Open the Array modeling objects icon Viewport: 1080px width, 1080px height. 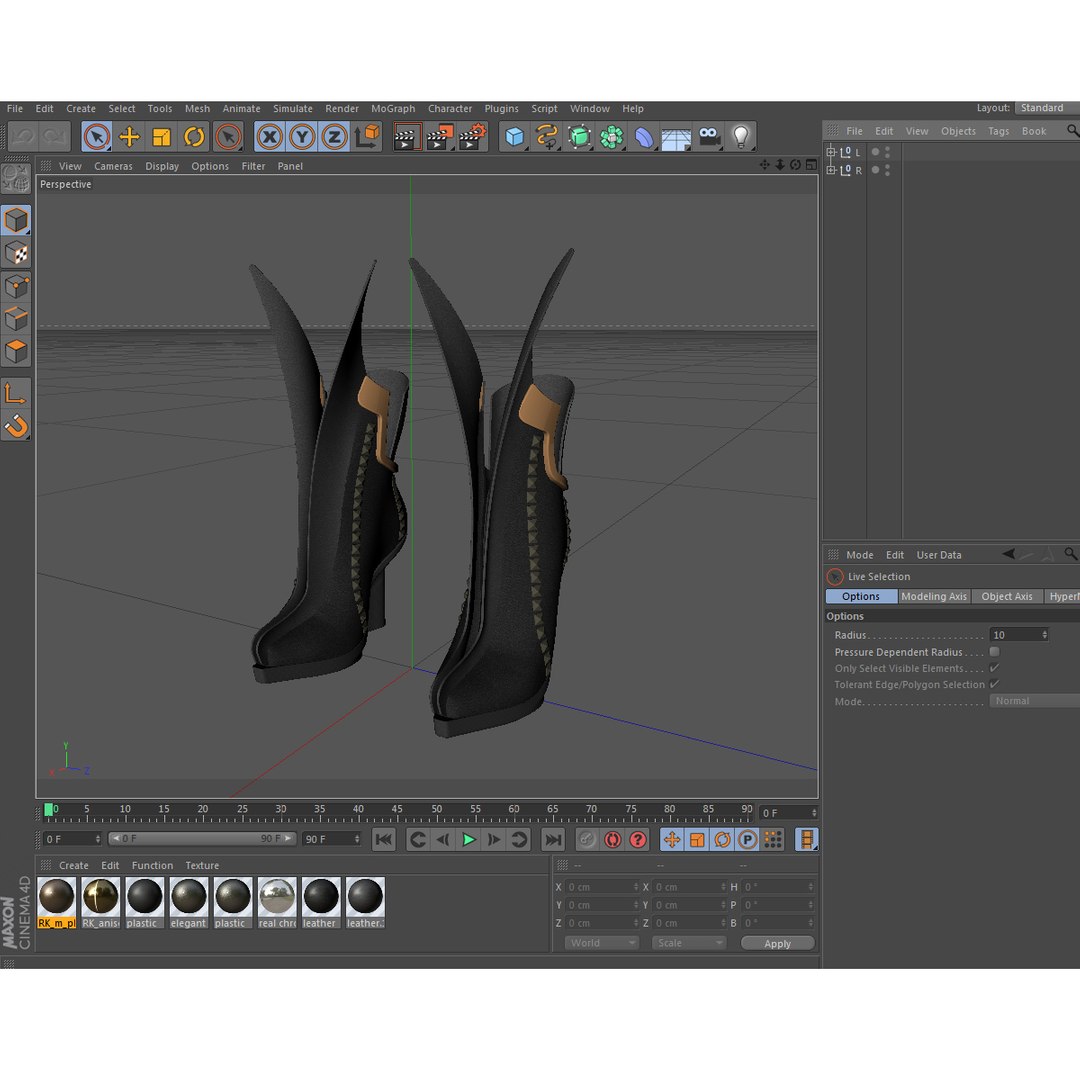pyautogui.click(x=611, y=136)
